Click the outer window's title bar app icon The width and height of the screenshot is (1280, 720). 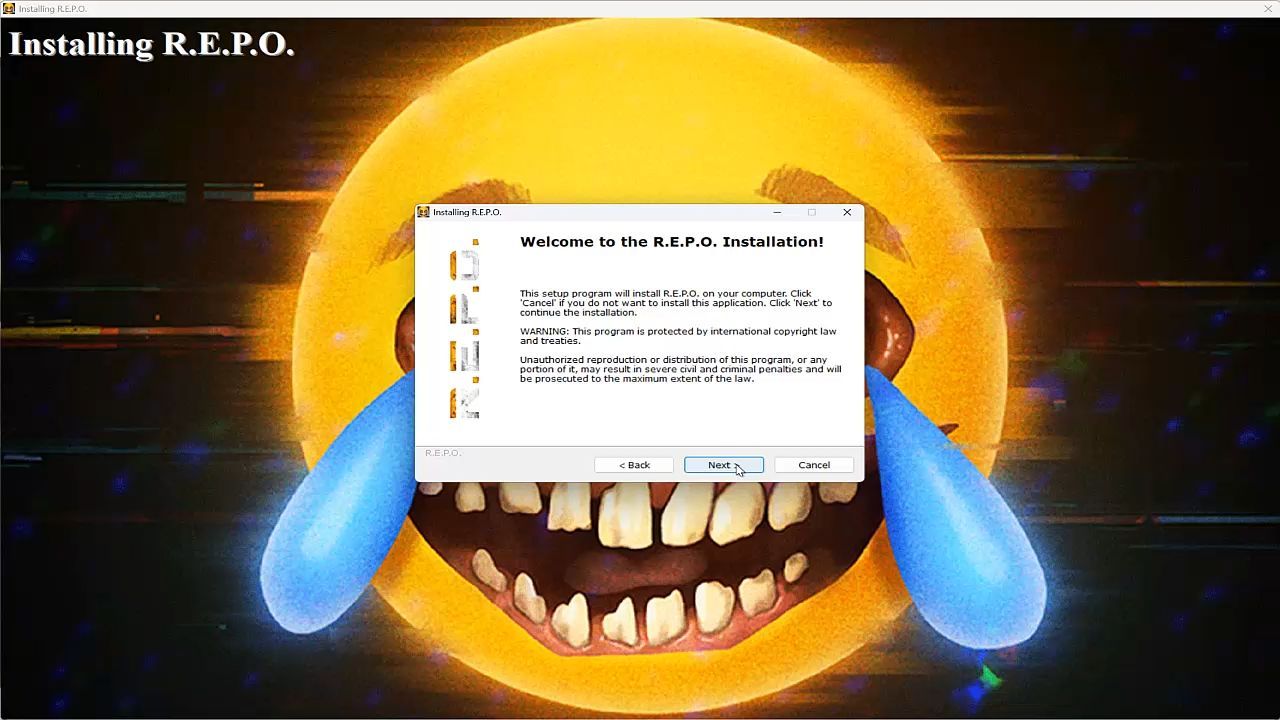click(9, 8)
